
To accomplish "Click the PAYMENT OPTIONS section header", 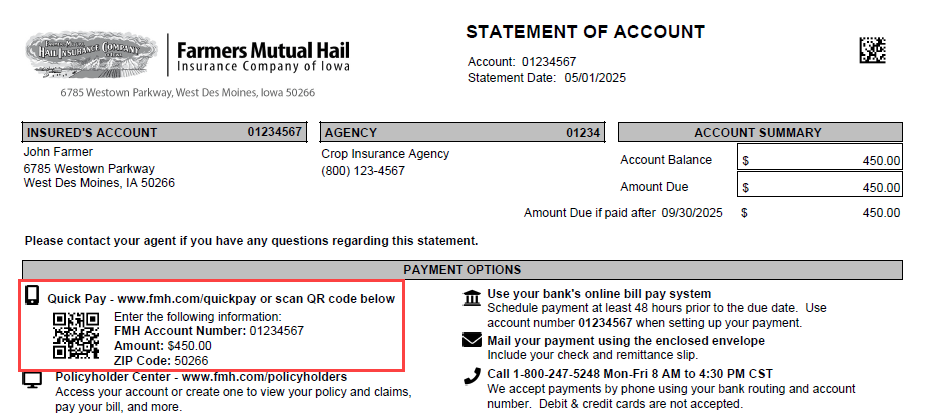I will (x=463, y=270).
